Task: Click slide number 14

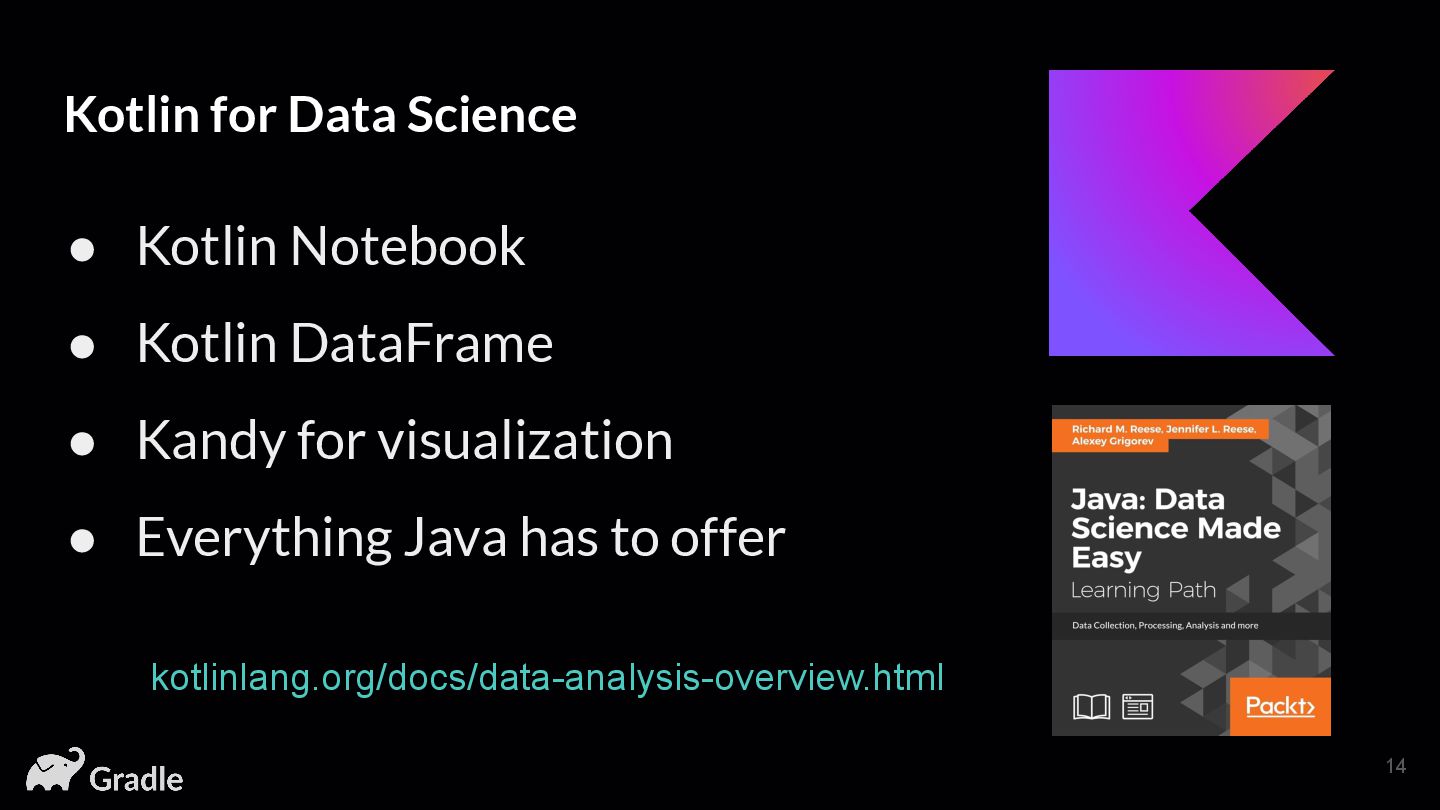Action: [1396, 766]
